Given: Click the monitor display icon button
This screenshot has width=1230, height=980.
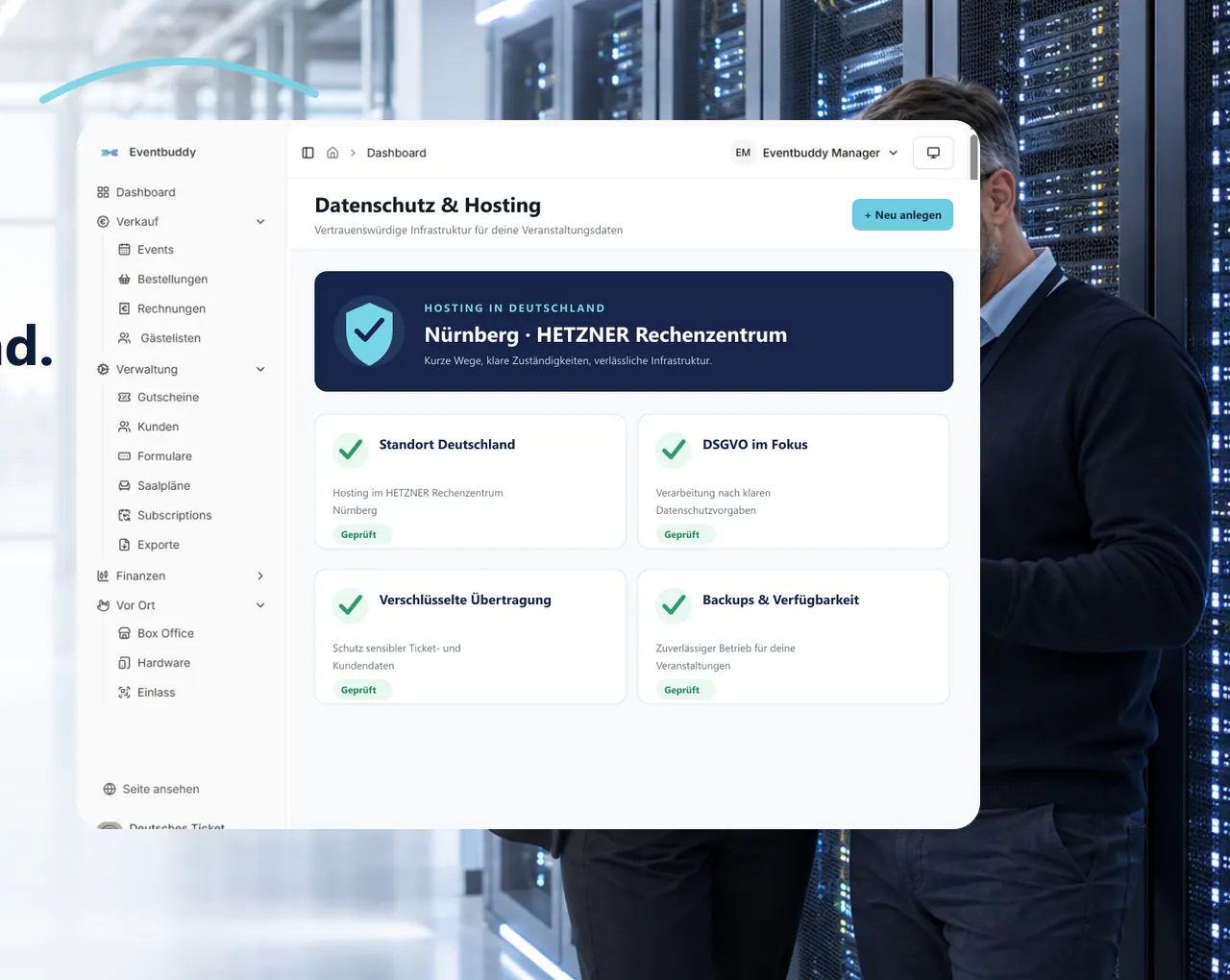Looking at the screenshot, I should (x=933, y=153).
